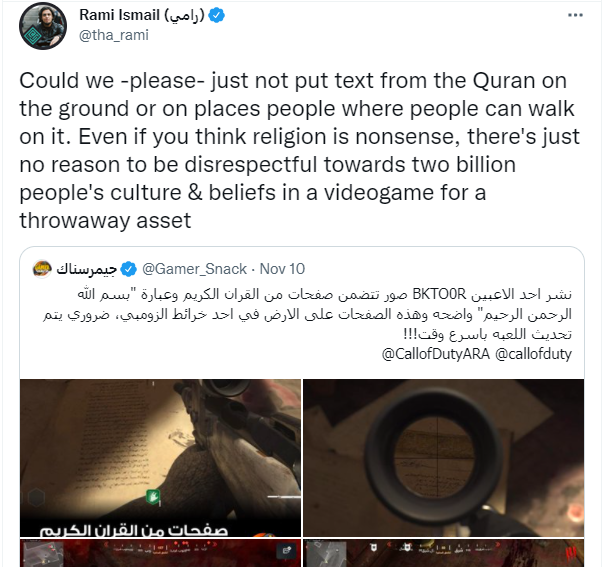
Task: Click the green hand icon in first game image
Action: point(153,496)
